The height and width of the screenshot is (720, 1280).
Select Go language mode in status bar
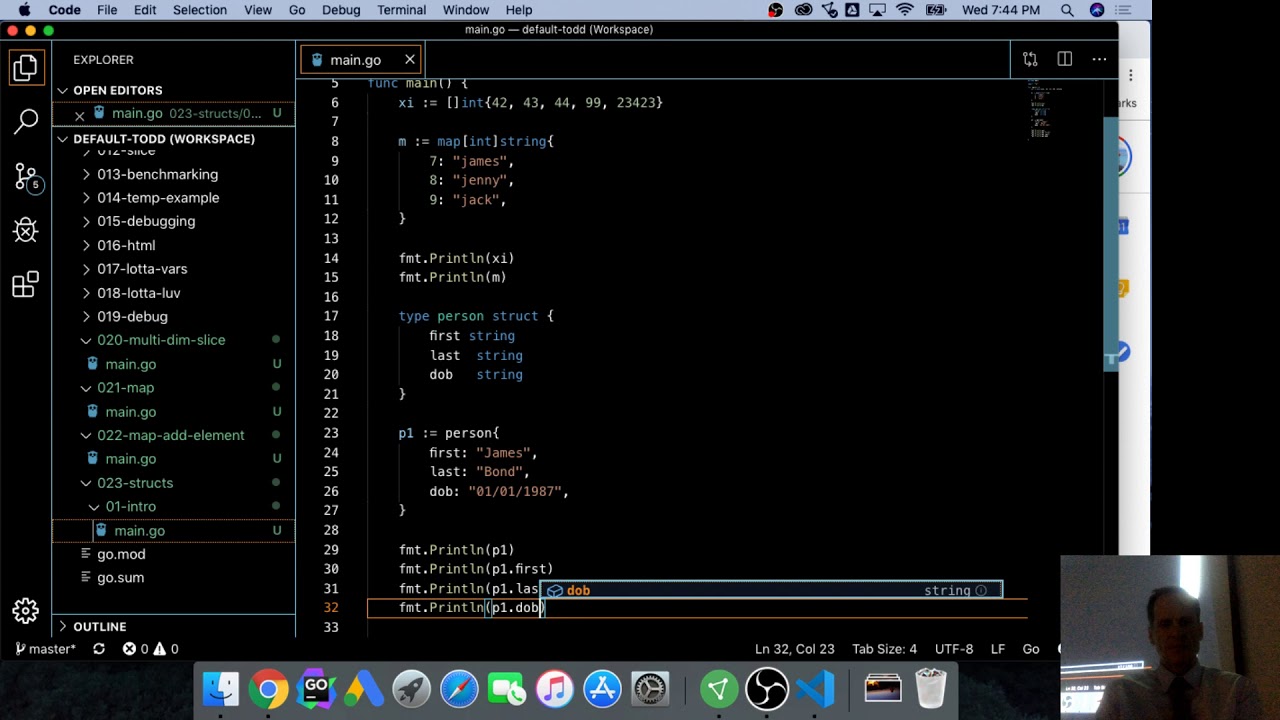click(1031, 649)
